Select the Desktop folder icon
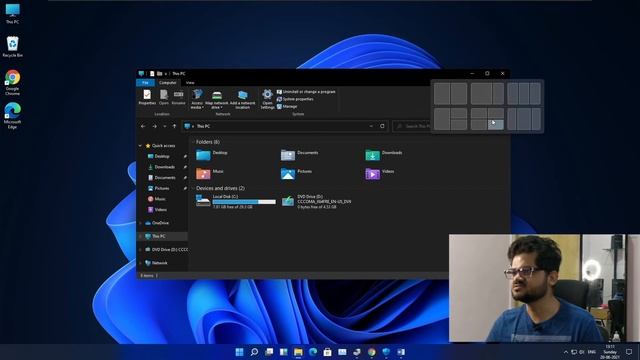This screenshot has height=360, width=640. (203, 155)
